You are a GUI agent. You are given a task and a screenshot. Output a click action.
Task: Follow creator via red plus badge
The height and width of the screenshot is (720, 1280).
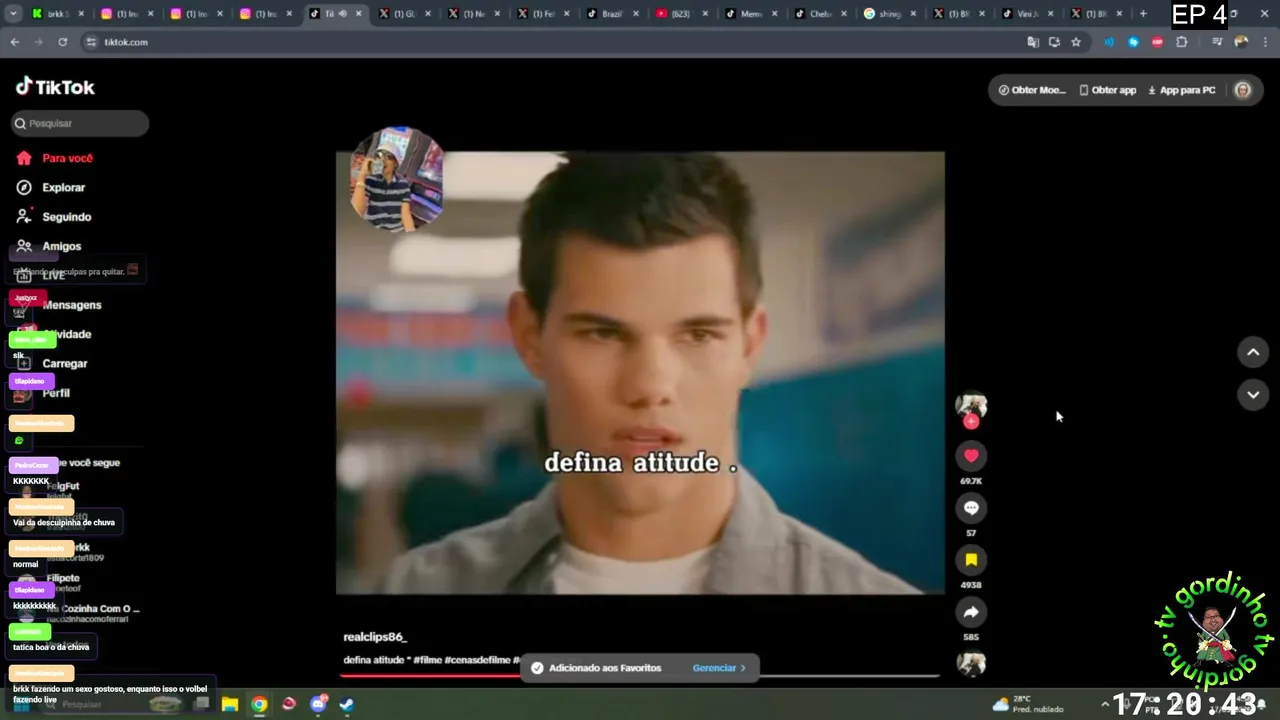pyautogui.click(x=971, y=422)
